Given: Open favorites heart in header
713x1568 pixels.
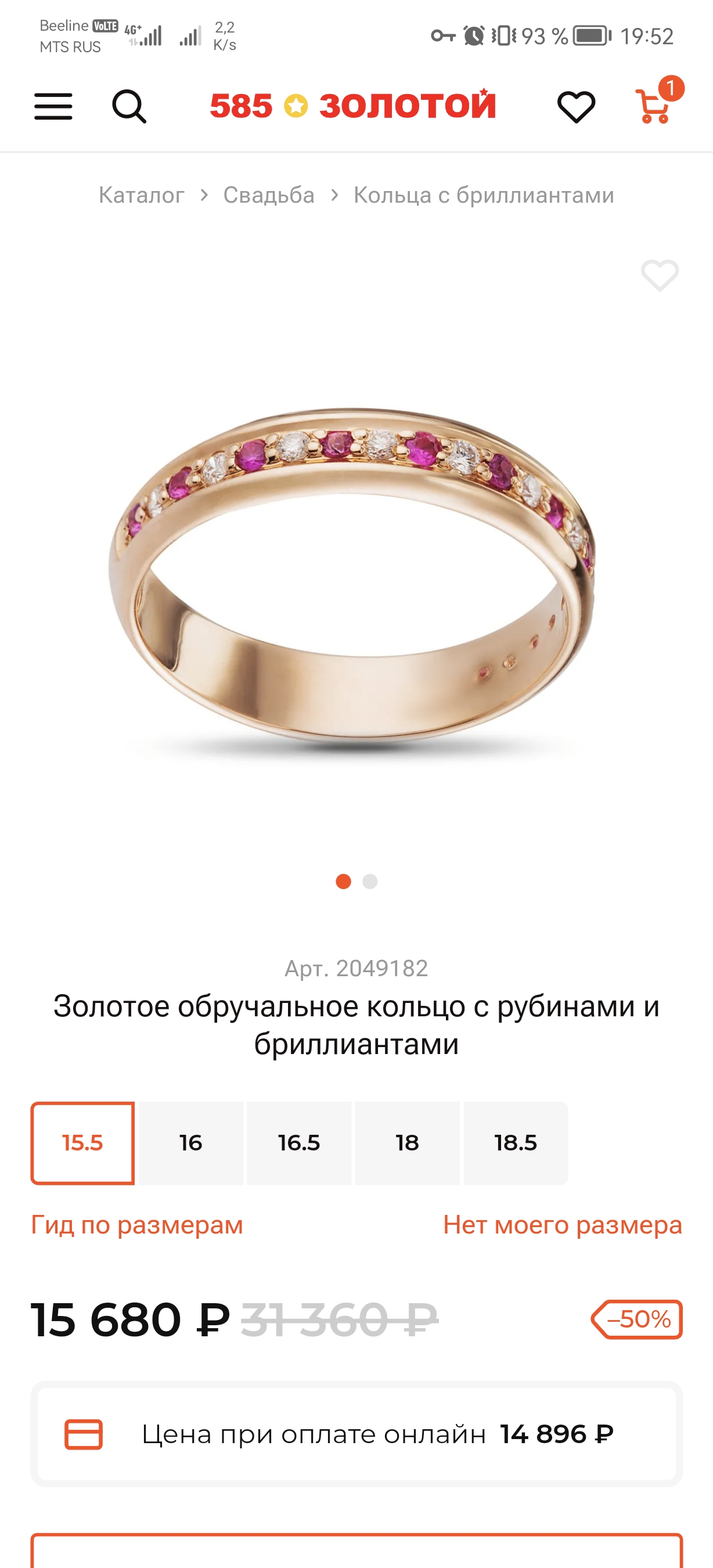Looking at the screenshot, I should pos(576,107).
